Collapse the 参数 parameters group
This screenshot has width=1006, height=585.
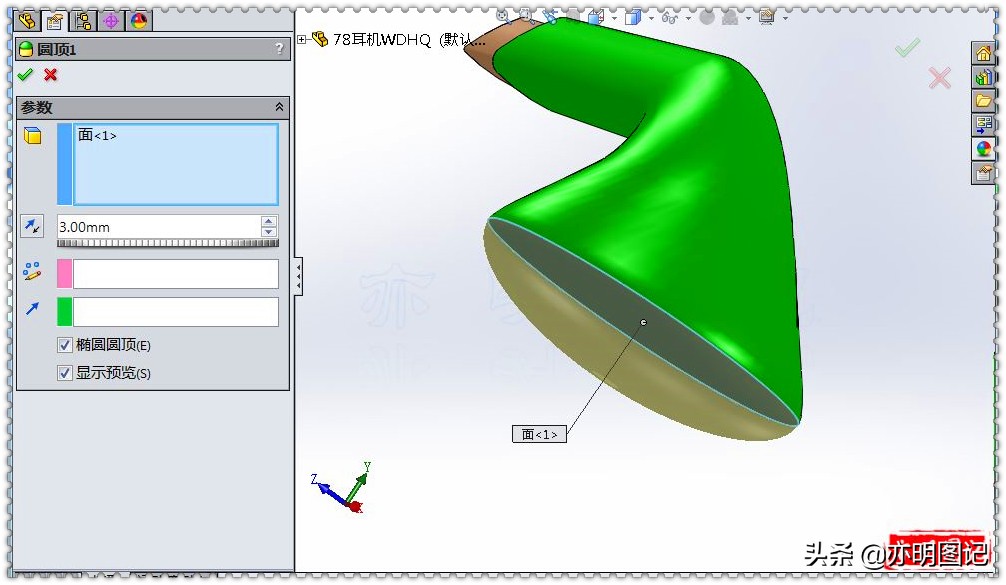pyautogui.click(x=279, y=107)
